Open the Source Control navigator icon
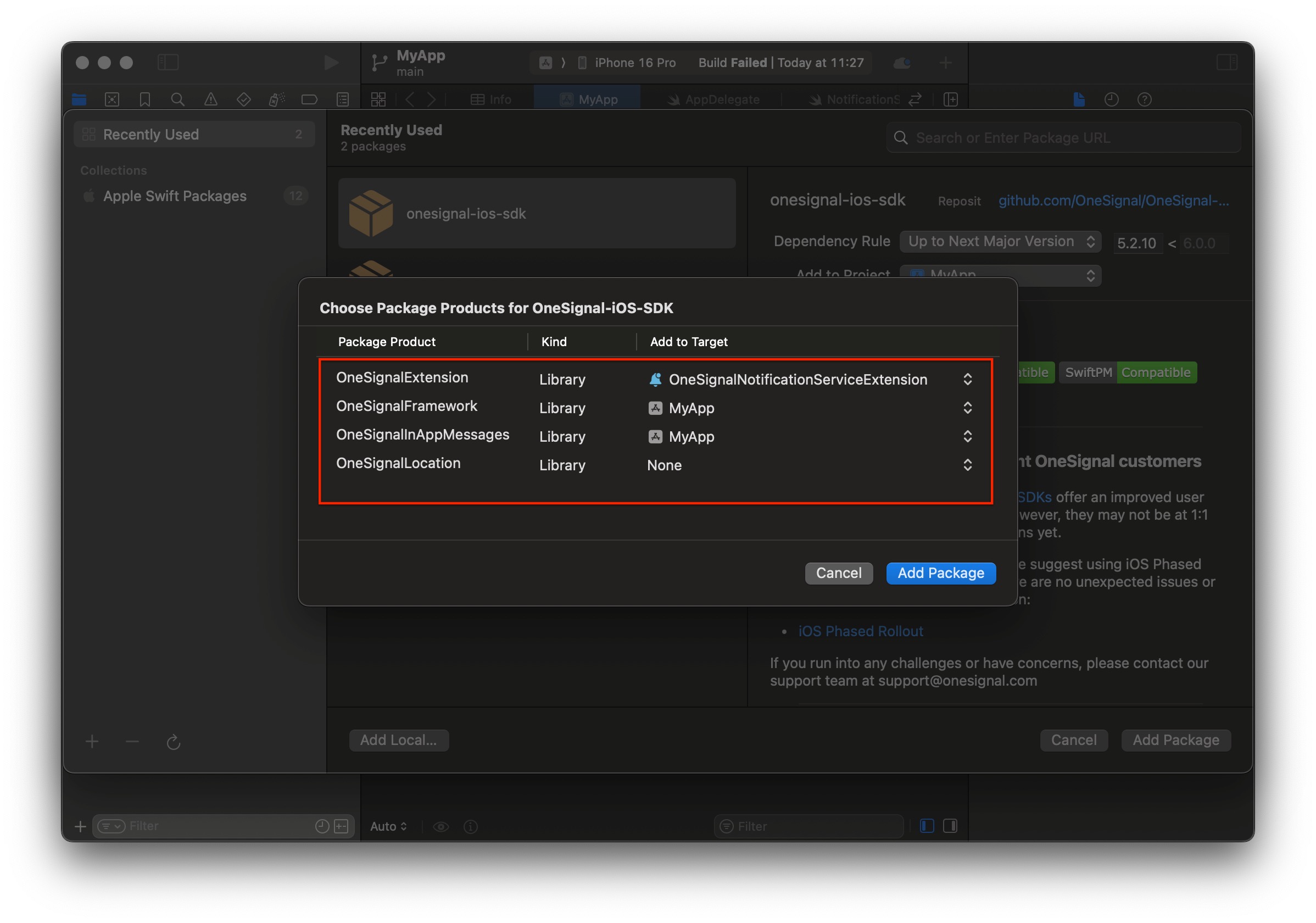Viewport: 1316px width, 923px height. (x=111, y=99)
